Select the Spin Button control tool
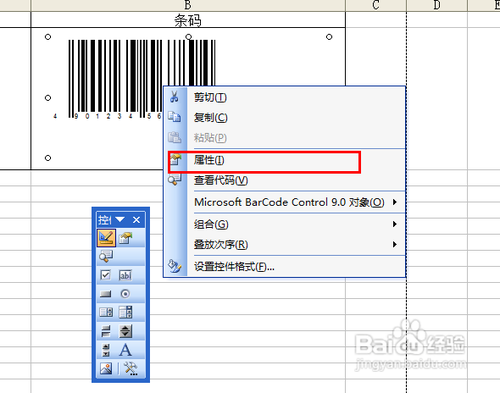The image size is (500, 393). [x=125, y=331]
